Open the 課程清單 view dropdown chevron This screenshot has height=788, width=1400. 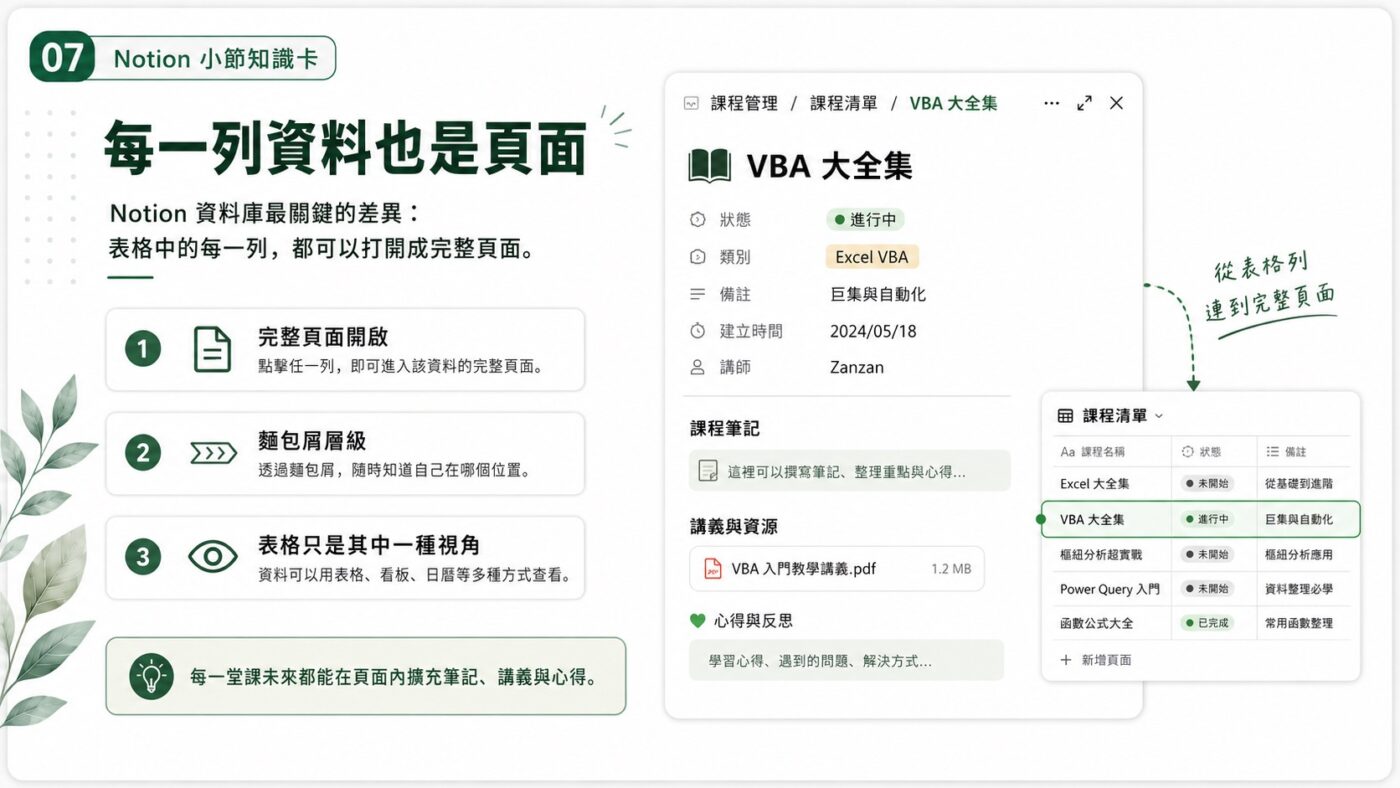pyautogui.click(x=1159, y=416)
